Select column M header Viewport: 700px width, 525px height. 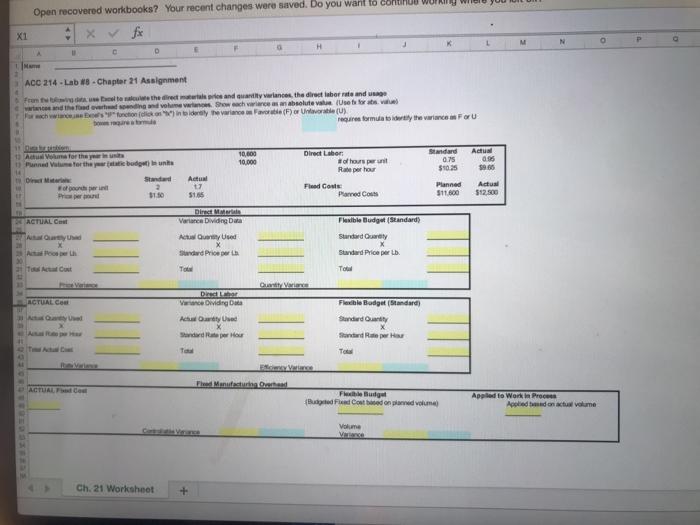[523, 42]
